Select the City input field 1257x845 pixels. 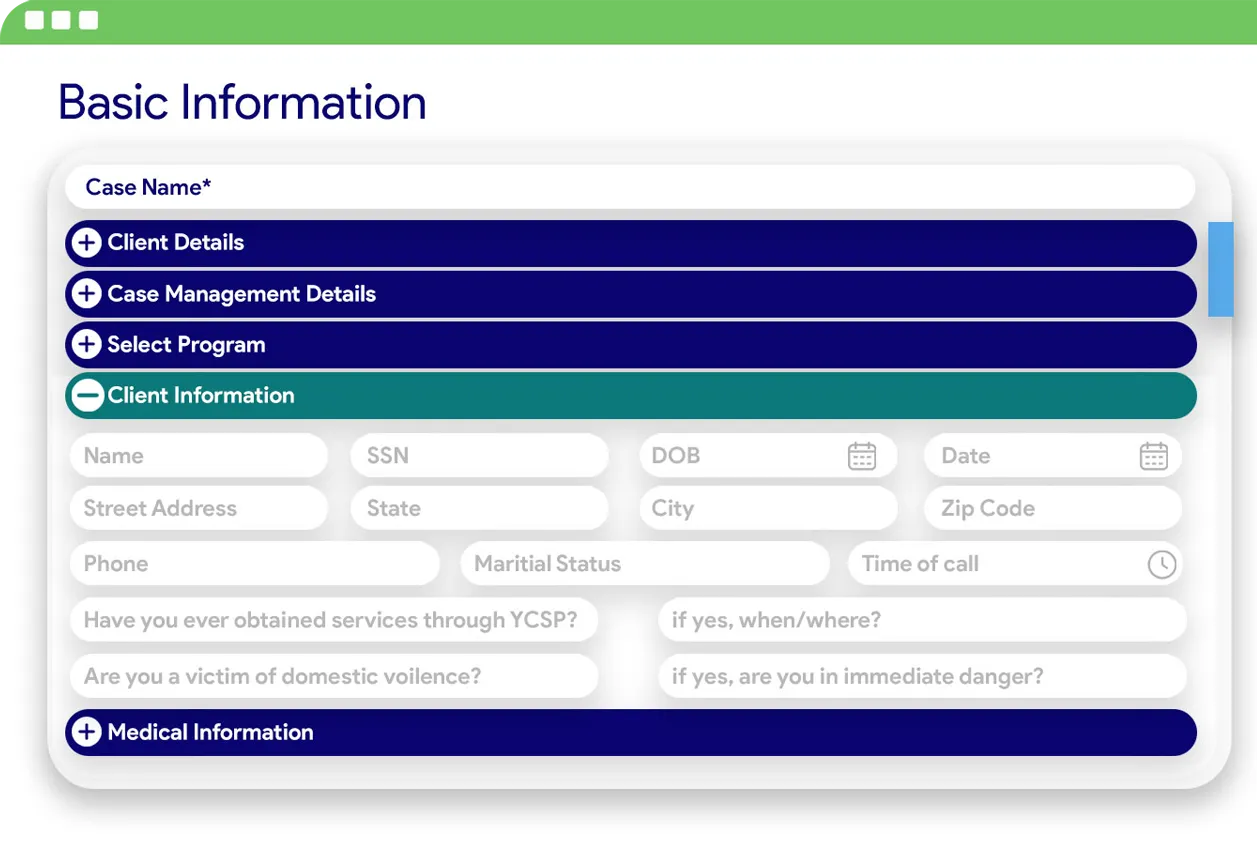pos(767,508)
